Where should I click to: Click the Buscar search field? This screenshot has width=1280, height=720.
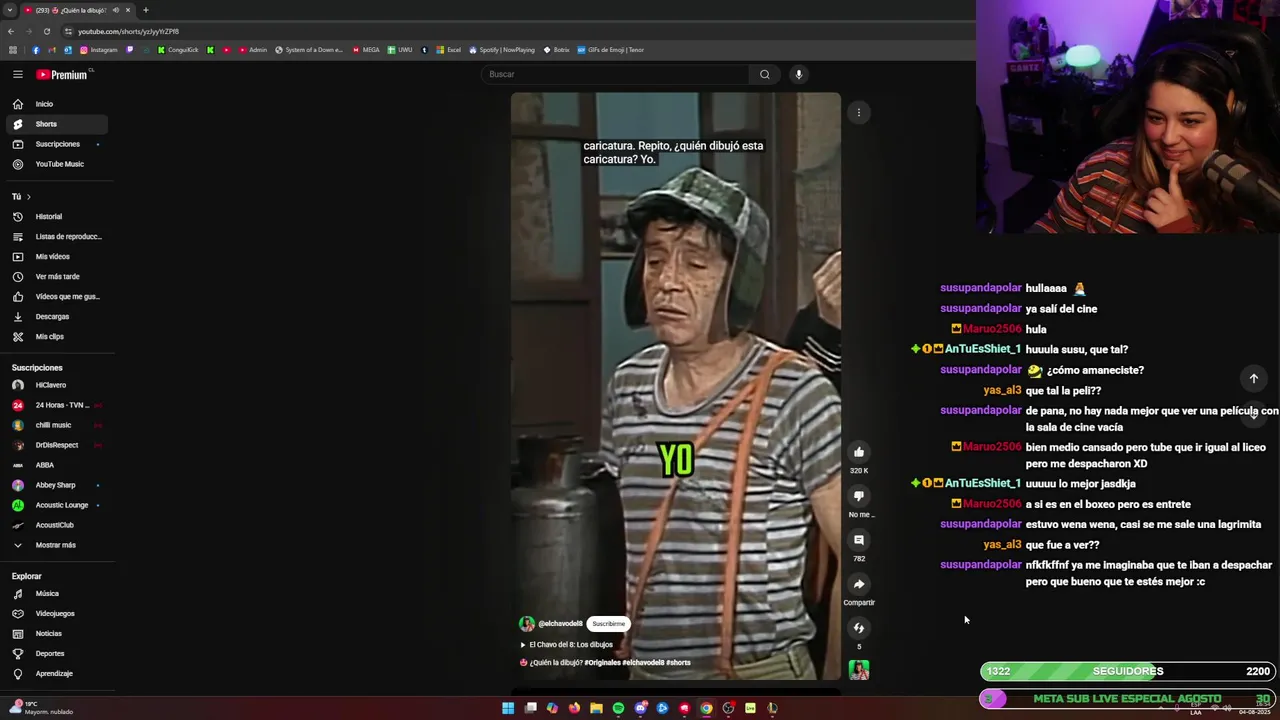tap(614, 74)
